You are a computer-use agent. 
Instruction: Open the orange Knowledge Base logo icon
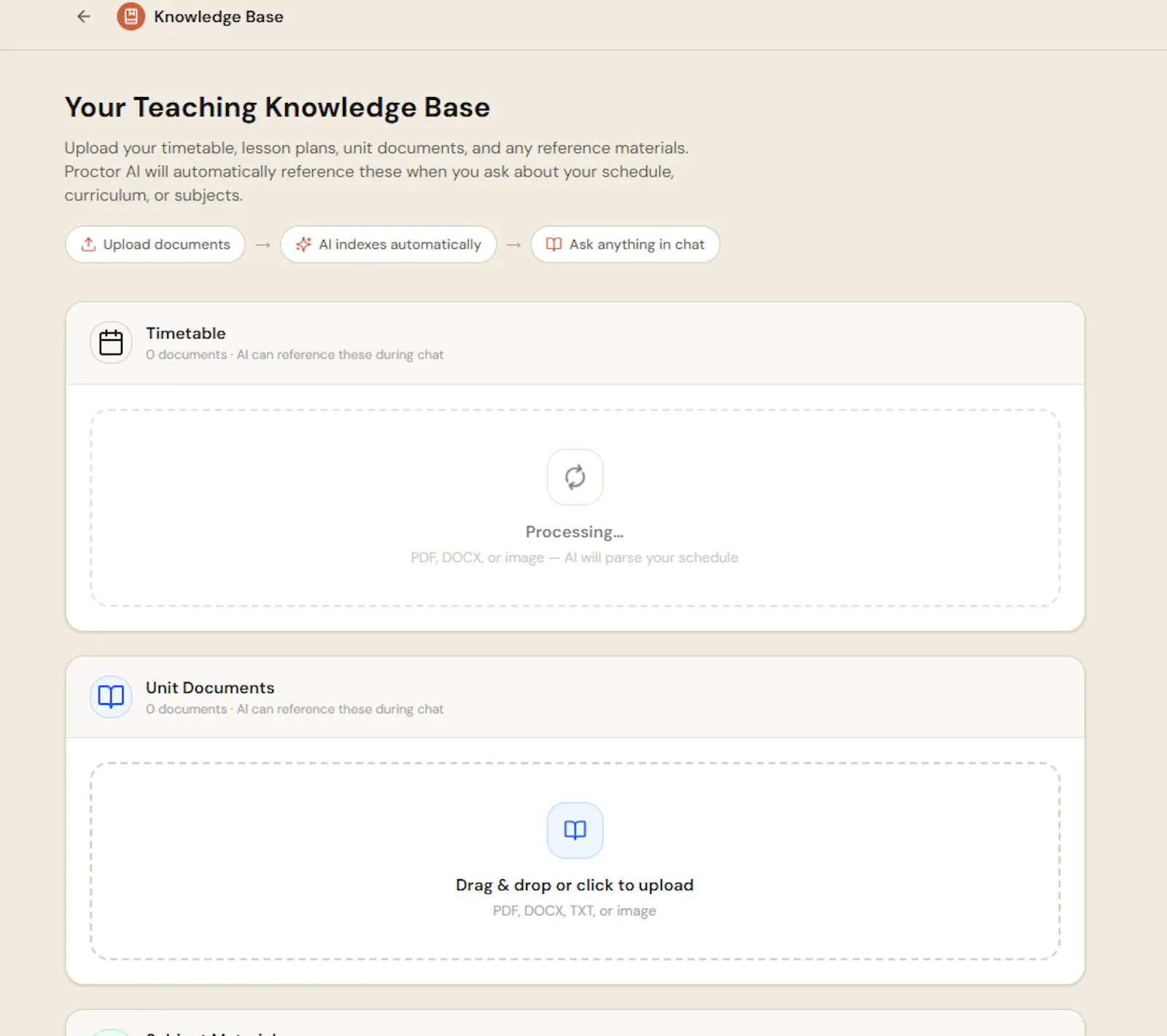pos(131,16)
